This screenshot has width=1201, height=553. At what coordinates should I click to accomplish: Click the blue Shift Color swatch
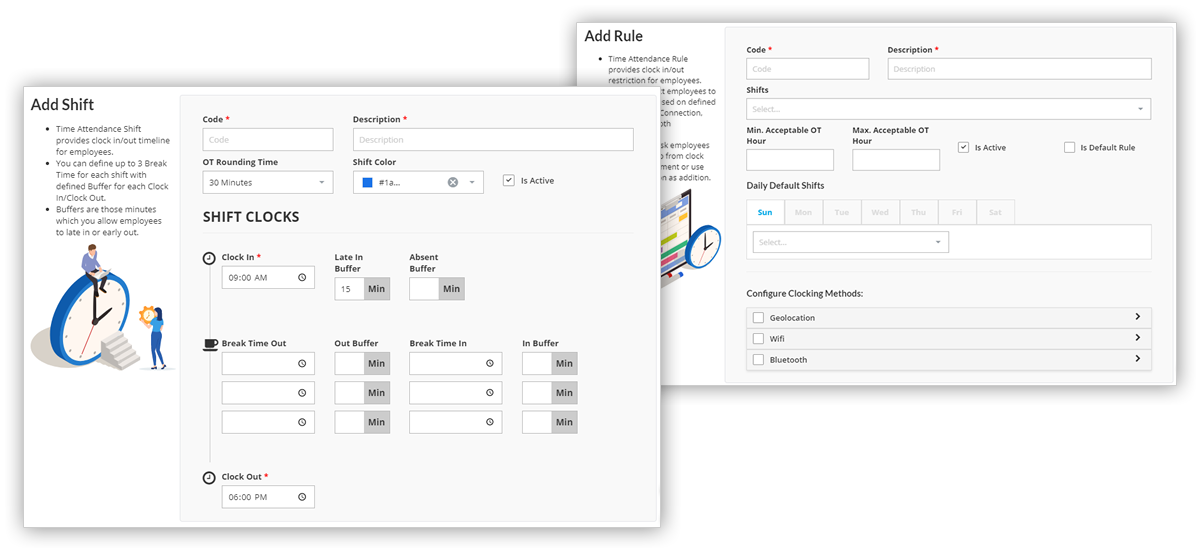coord(368,182)
